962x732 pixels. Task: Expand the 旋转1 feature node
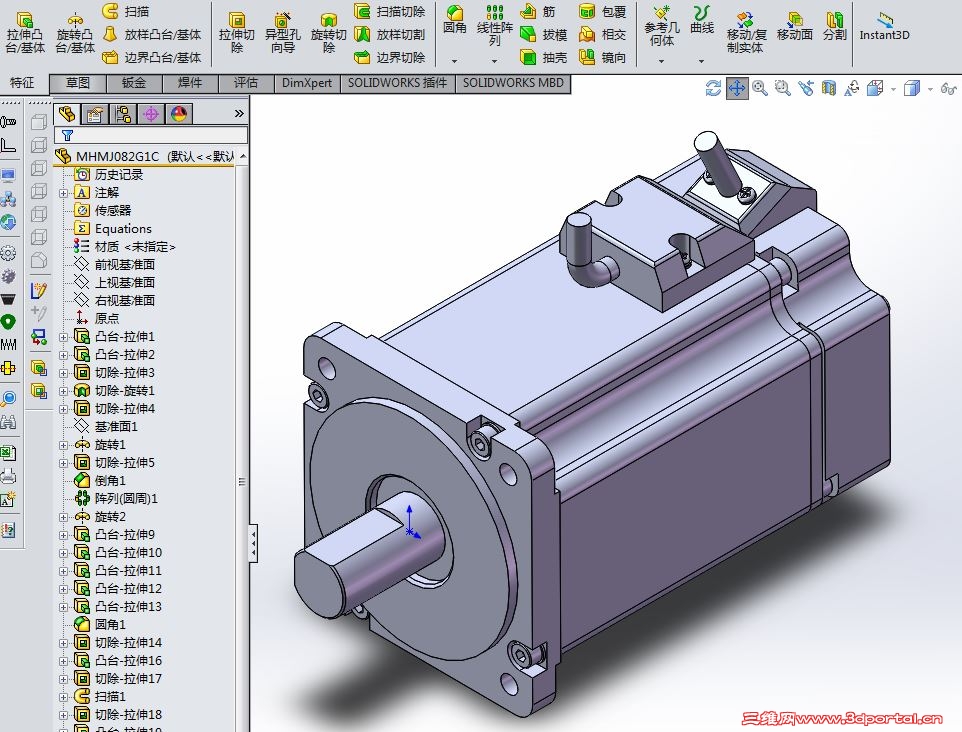point(63,445)
